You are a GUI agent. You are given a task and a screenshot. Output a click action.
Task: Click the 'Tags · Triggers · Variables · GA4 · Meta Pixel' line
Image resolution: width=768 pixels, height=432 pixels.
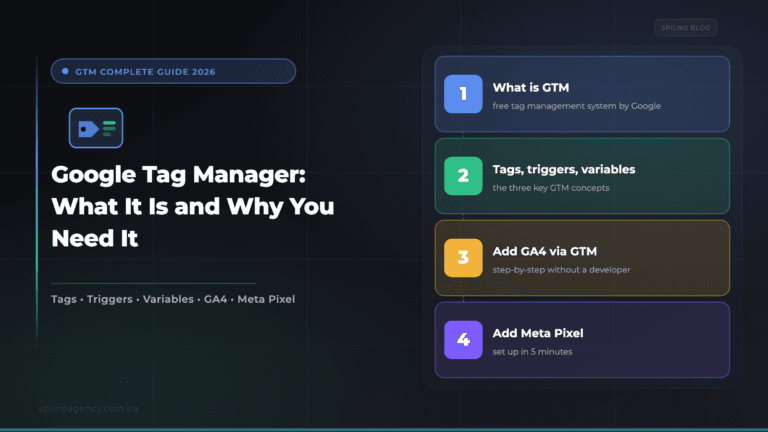(x=173, y=299)
